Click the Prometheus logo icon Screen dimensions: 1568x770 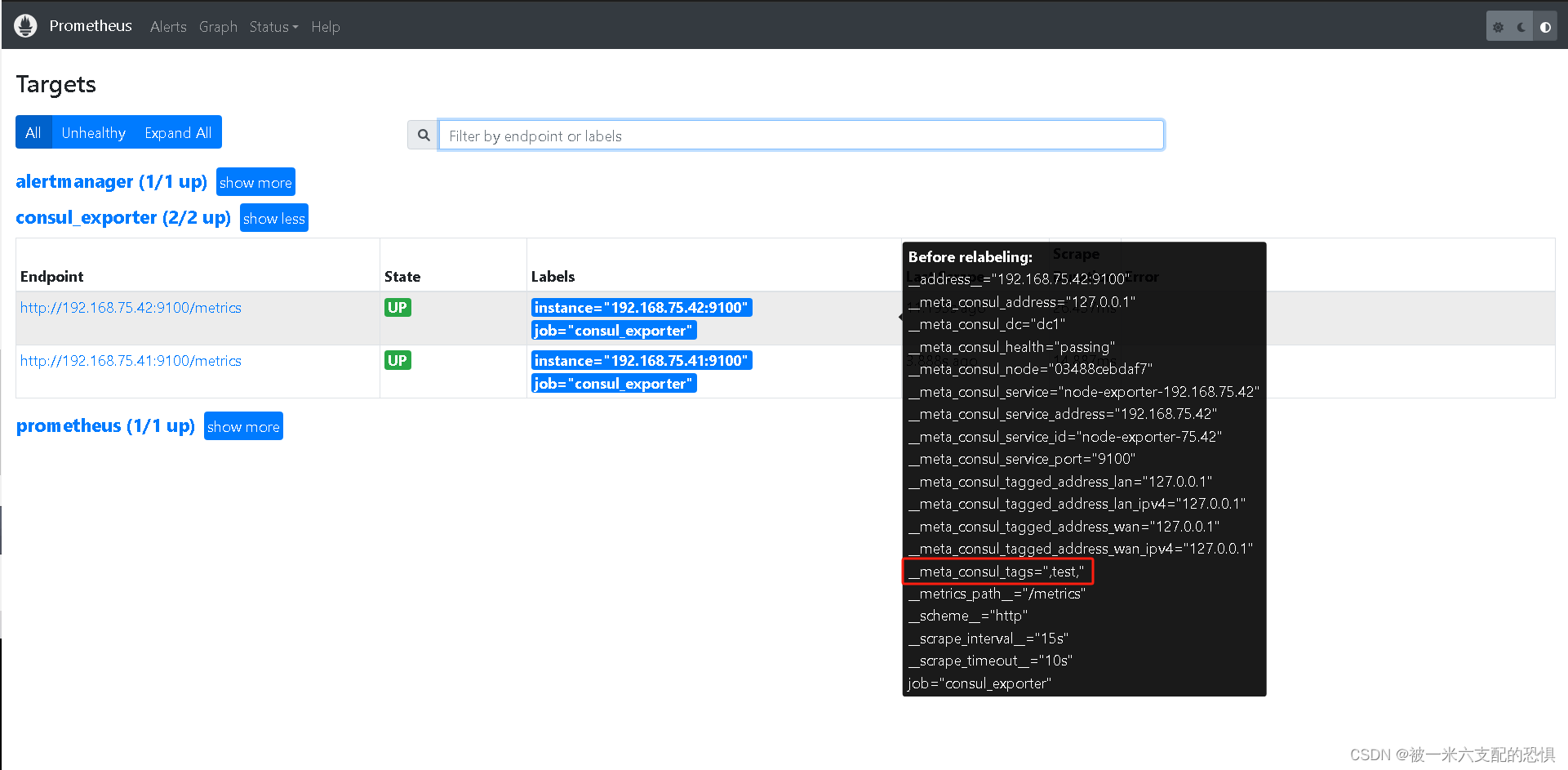(x=25, y=24)
